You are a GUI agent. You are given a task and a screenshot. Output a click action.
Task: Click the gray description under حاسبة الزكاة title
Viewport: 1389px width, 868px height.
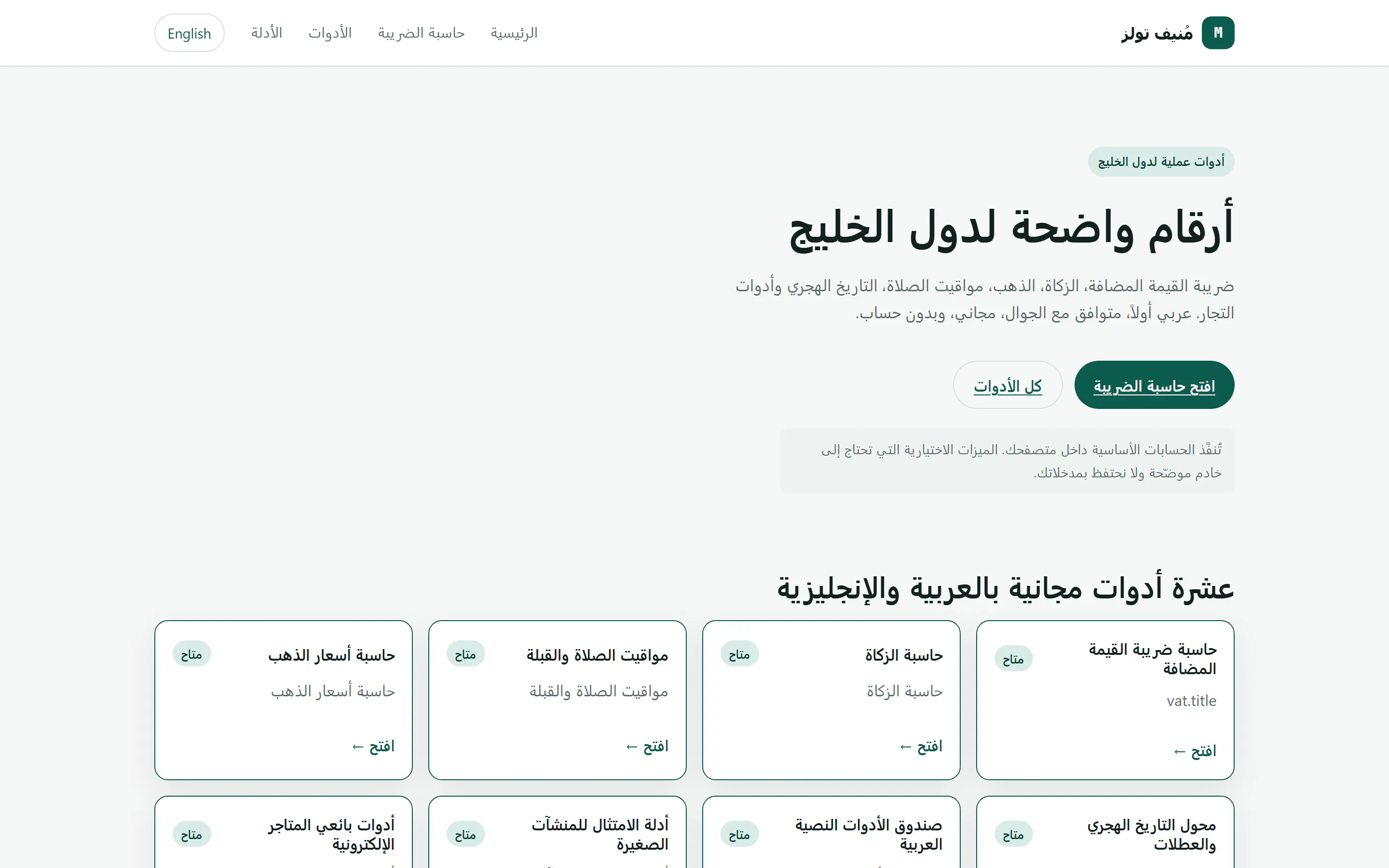tap(905, 691)
